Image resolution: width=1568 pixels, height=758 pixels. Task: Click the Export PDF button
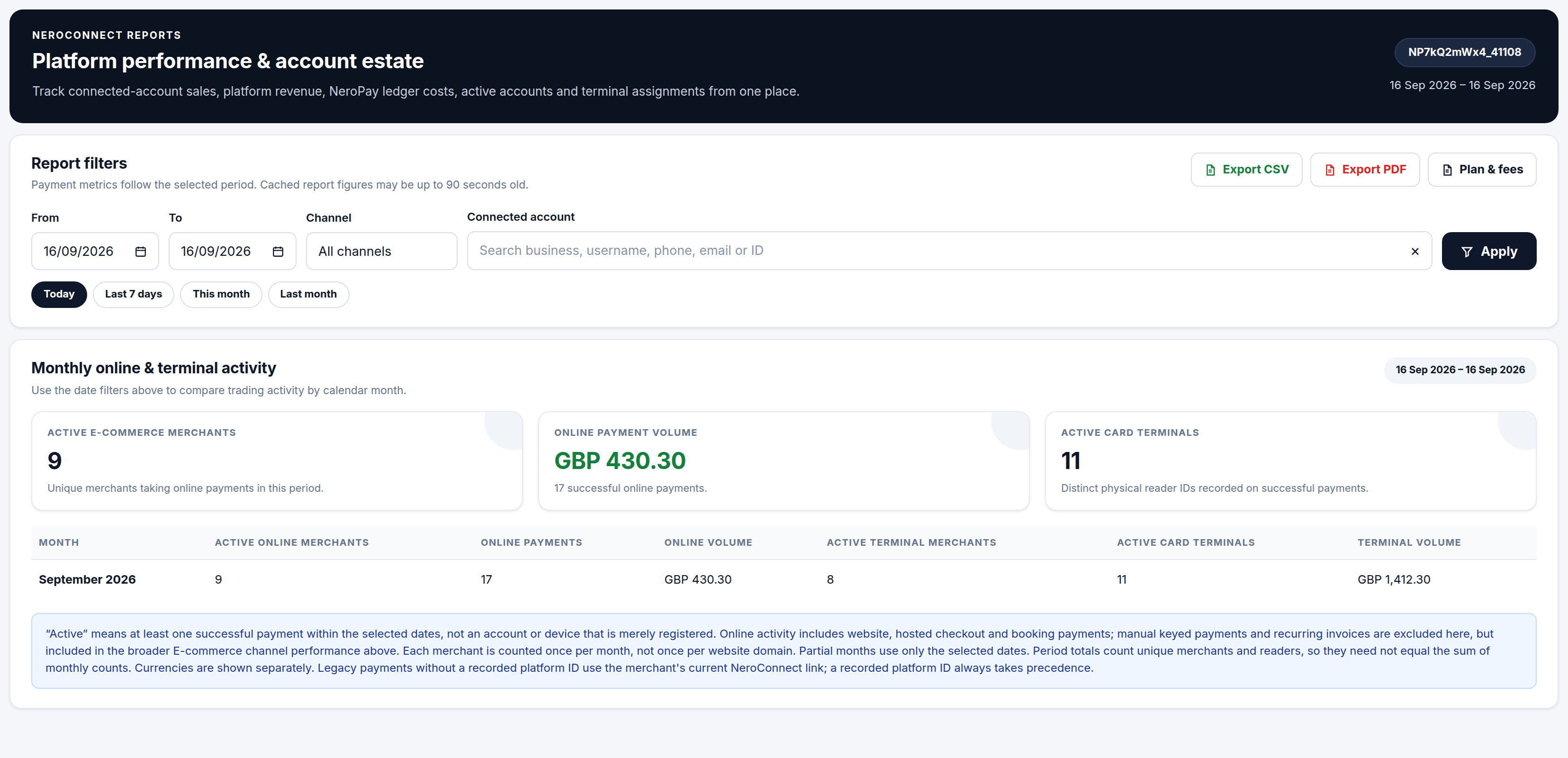[1365, 169]
